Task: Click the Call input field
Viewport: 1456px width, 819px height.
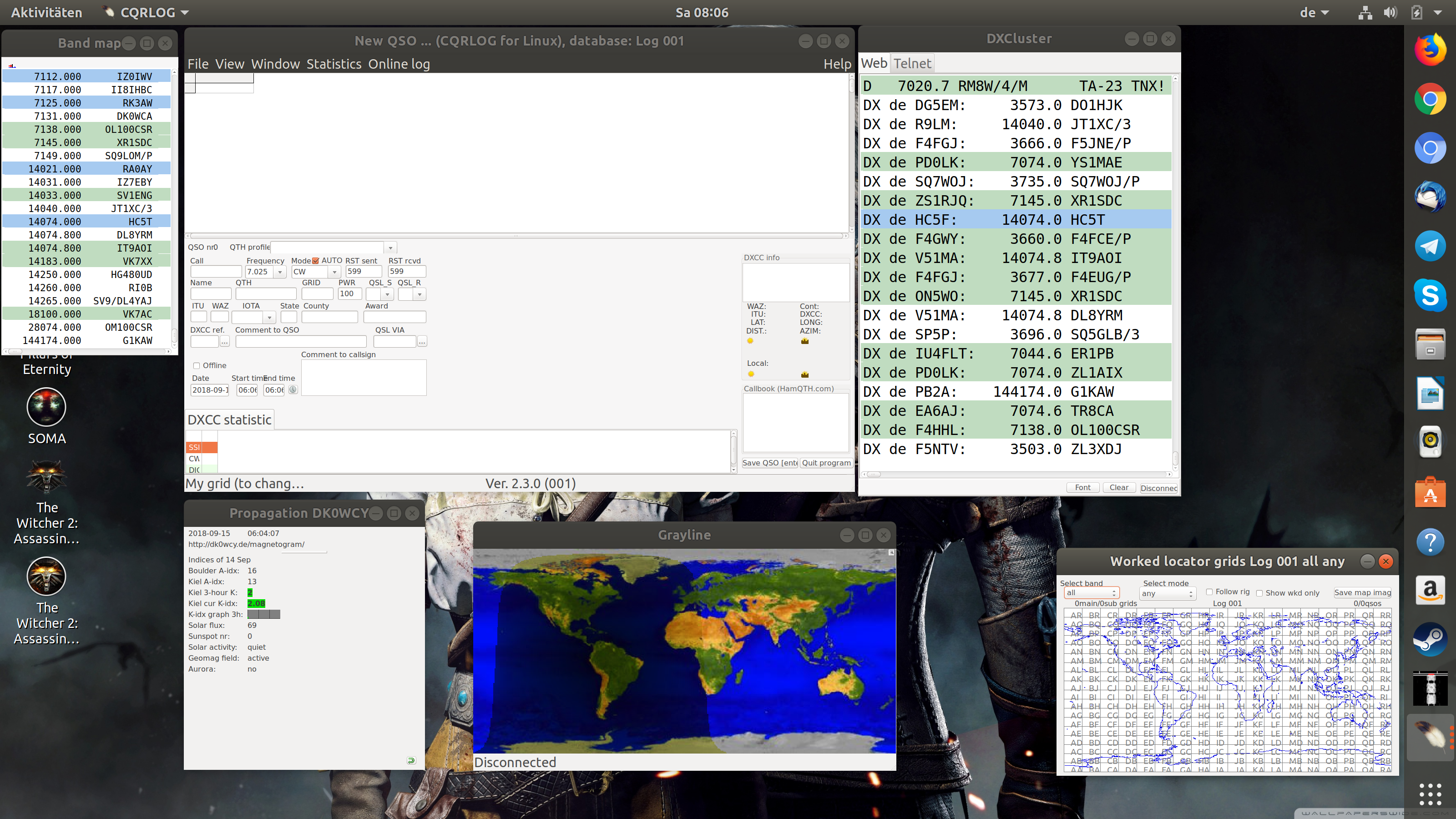Action: pyautogui.click(x=215, y=271)
